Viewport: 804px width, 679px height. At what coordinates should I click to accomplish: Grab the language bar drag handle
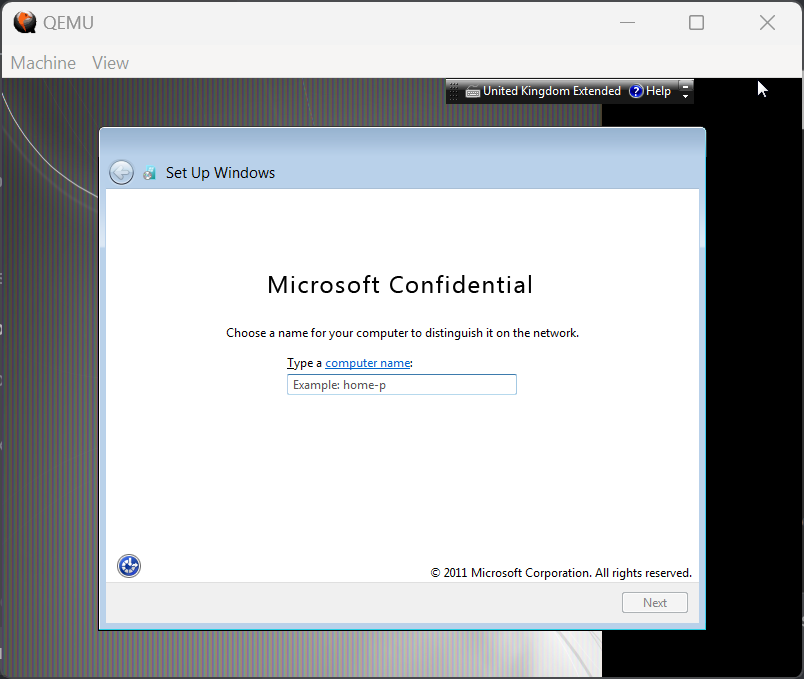[x=454, y=91]
